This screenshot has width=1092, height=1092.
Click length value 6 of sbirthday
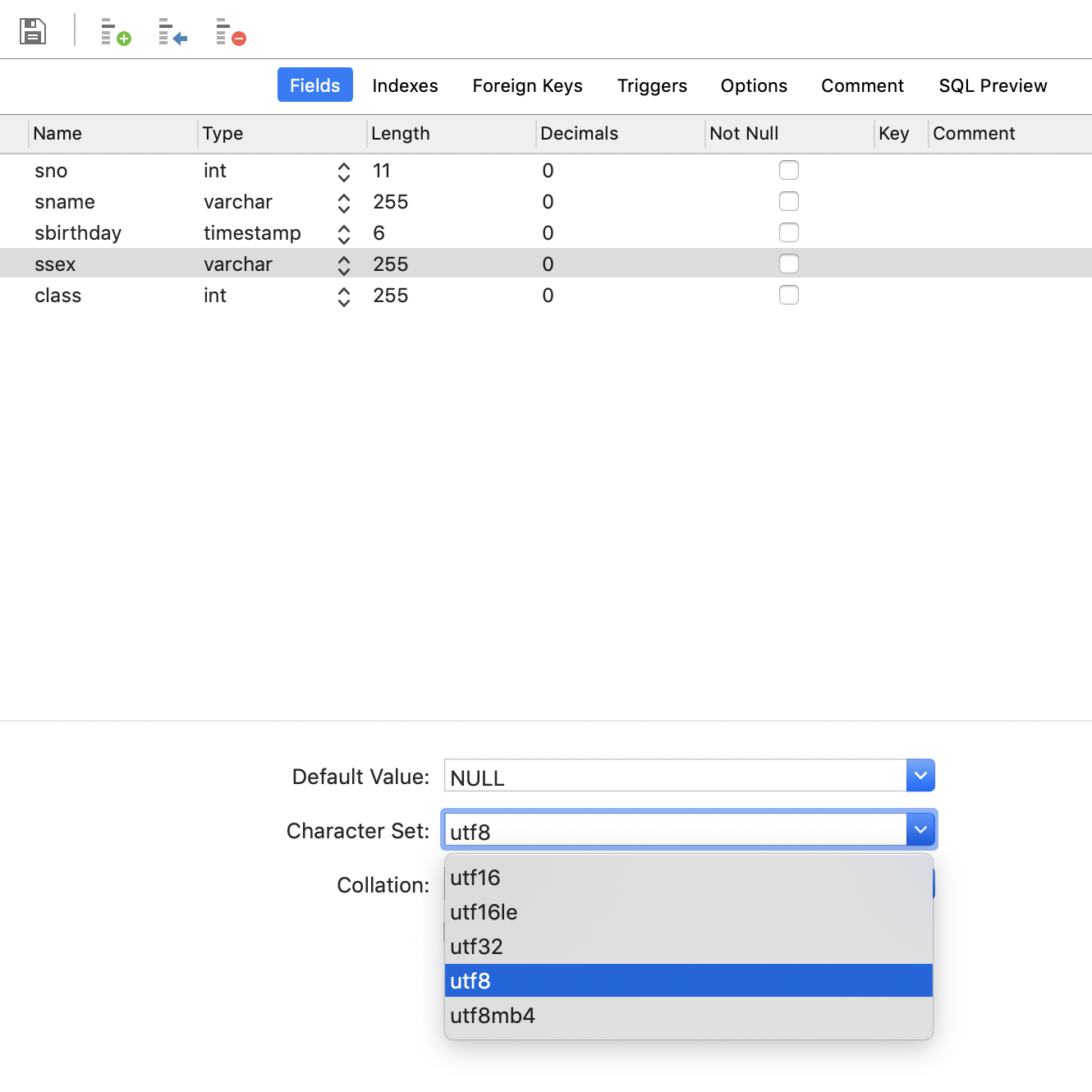(379, 233)
